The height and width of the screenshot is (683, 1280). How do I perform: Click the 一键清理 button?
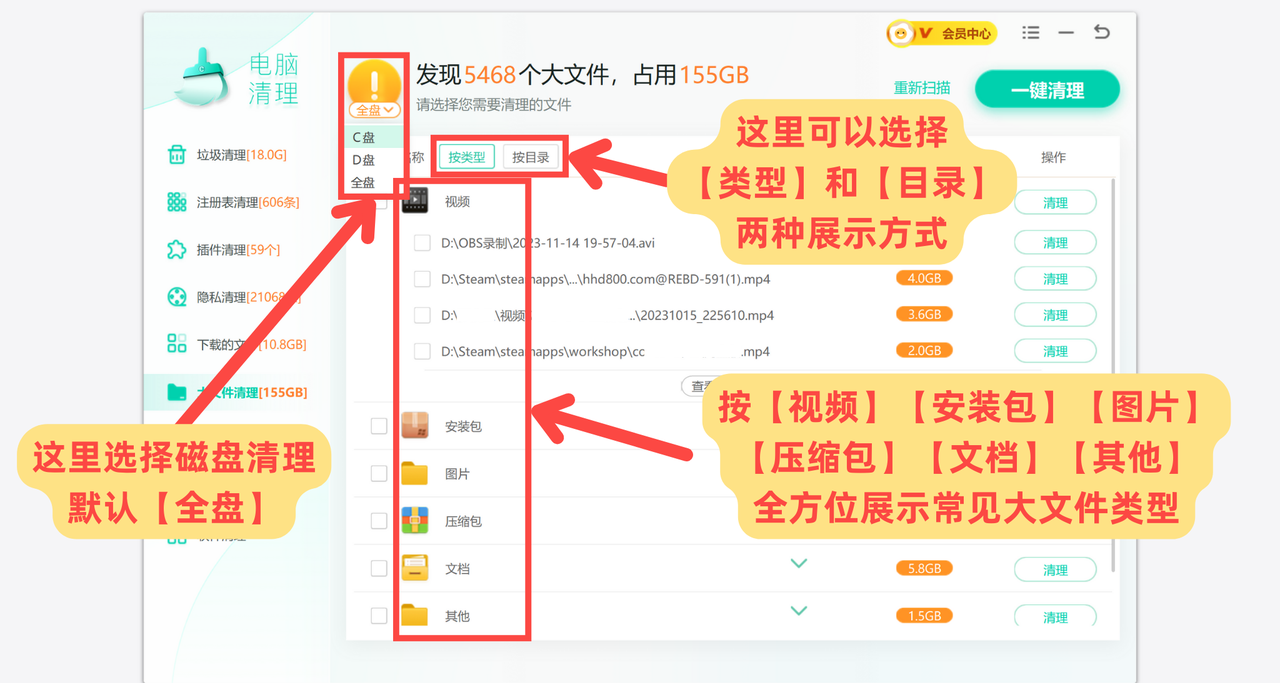coord(1047,88)
